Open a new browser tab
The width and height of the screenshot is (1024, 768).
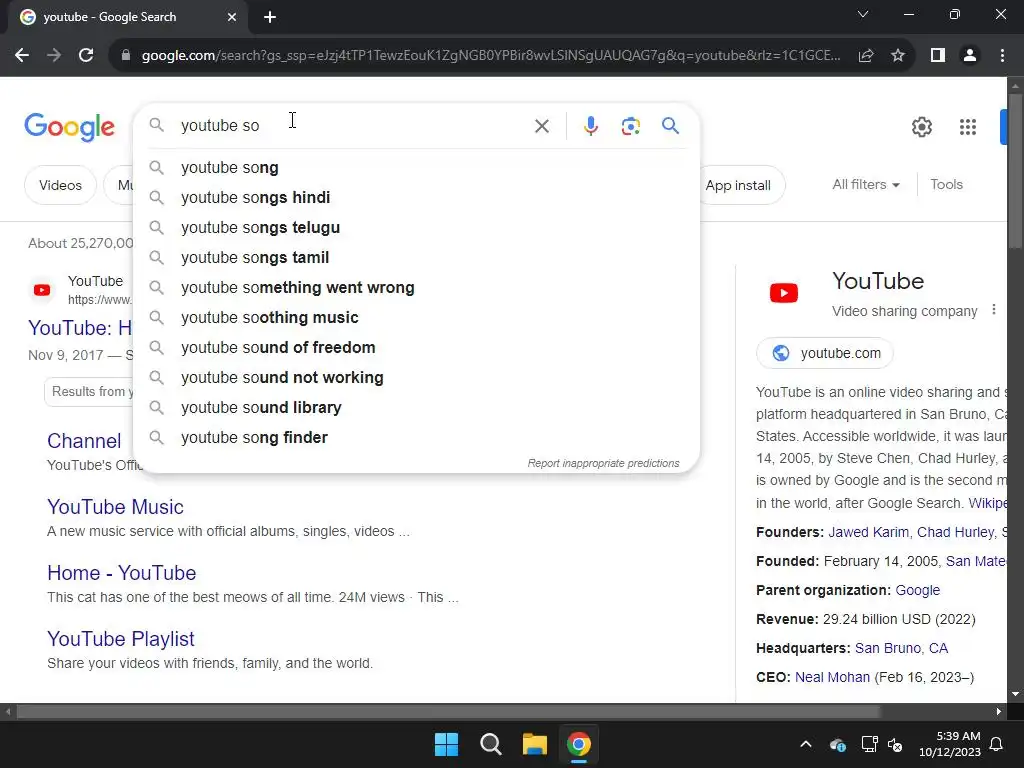[x=270, y=17]
